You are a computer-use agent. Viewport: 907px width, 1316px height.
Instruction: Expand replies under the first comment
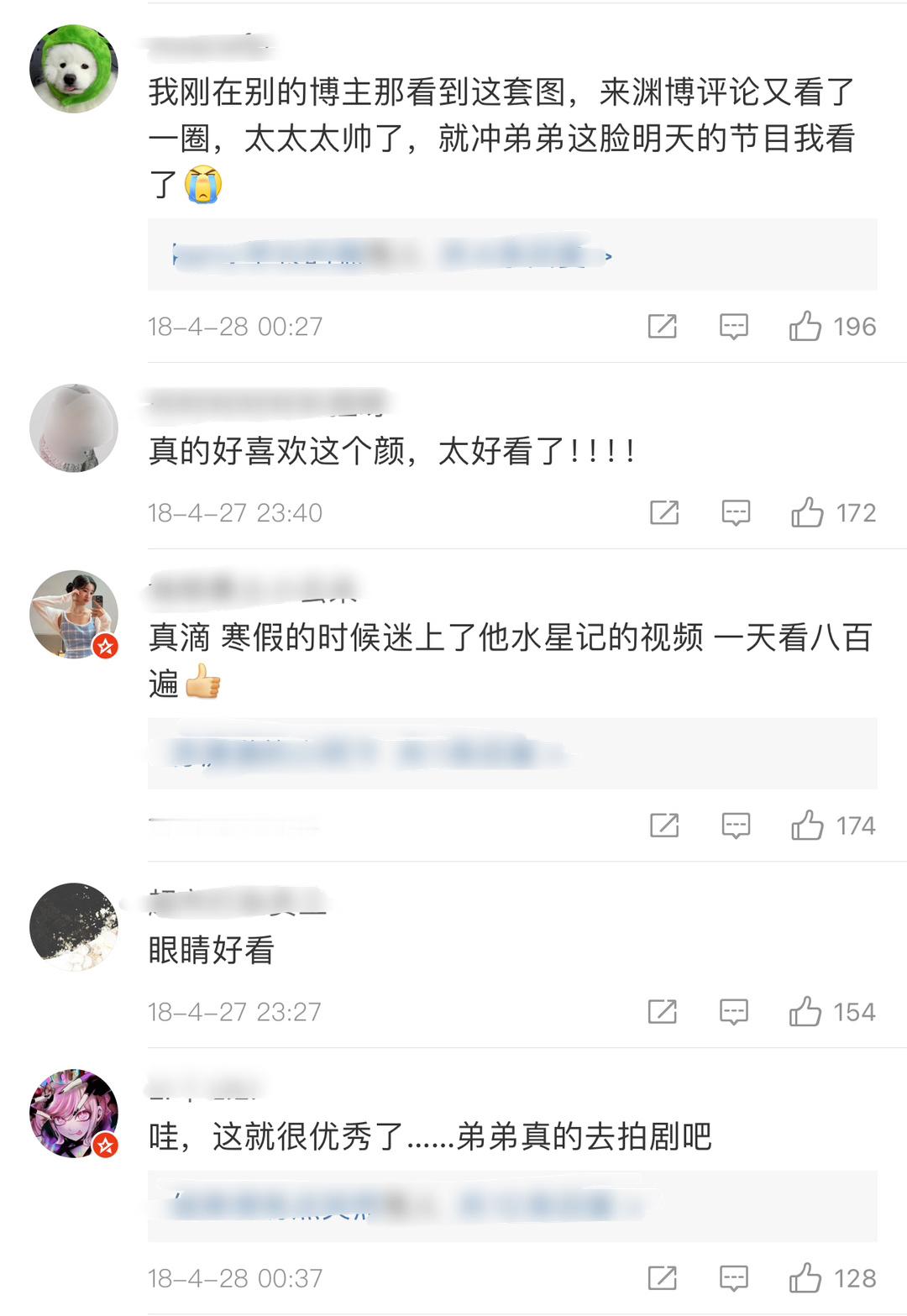pyautogui.click(x=512, y=254)
